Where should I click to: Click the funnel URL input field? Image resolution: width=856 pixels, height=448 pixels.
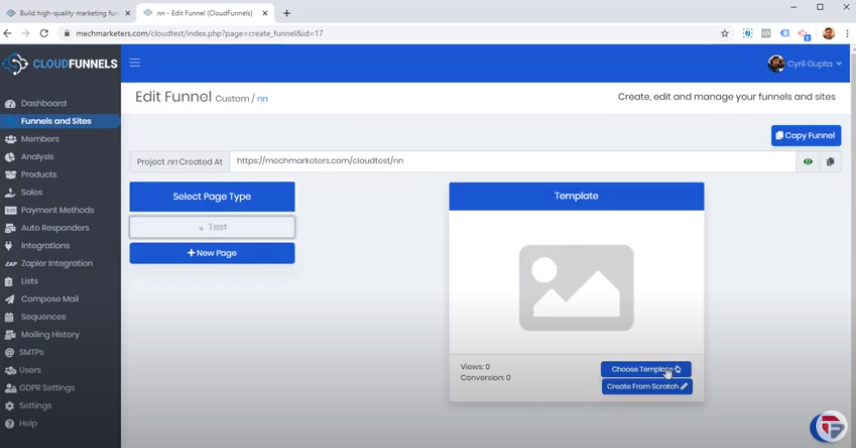coord(512,161)
